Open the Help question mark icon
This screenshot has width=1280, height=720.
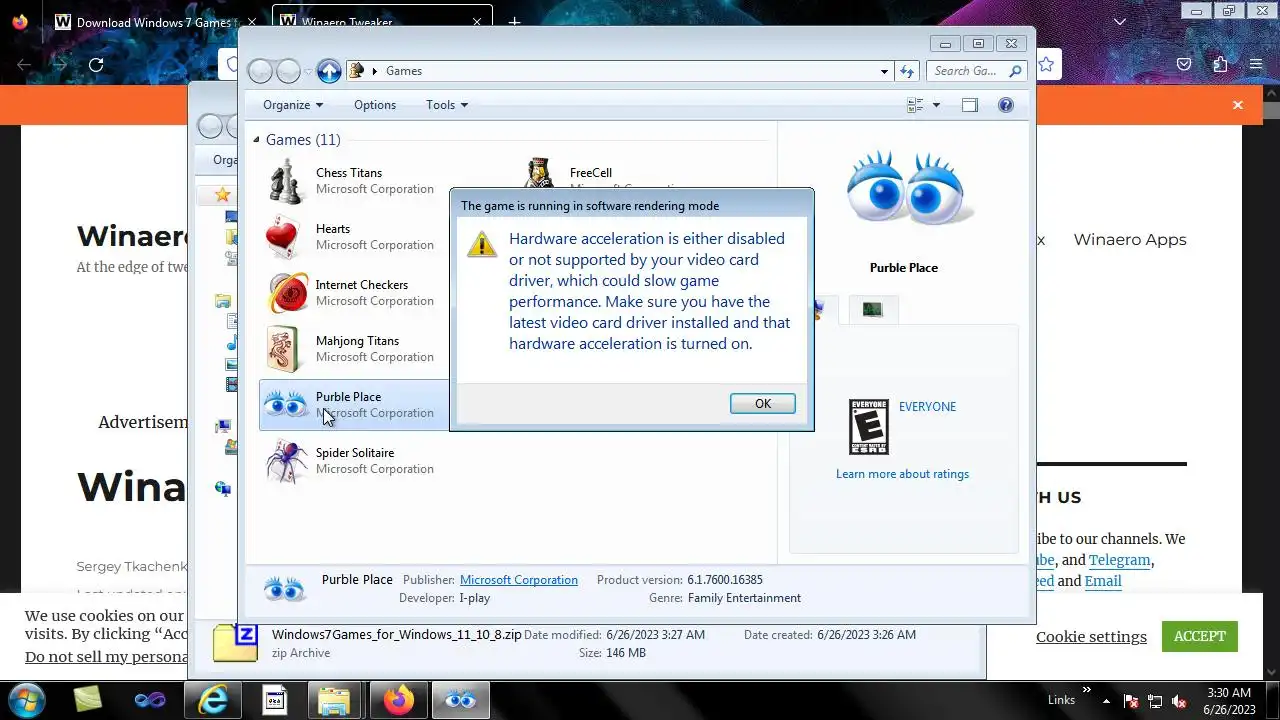(1006, 105)
